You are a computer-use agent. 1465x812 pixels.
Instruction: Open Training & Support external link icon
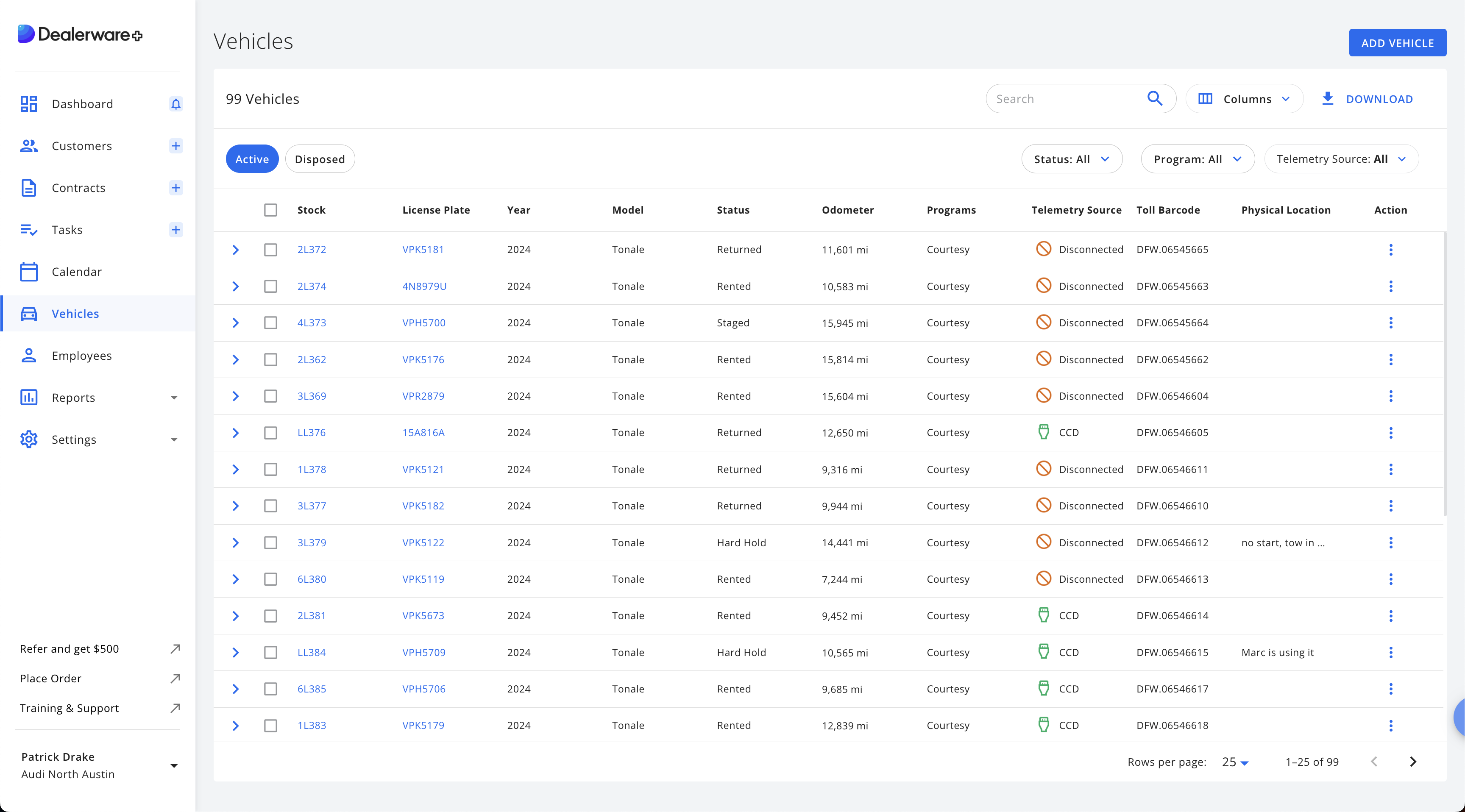pyautogui.click(x=175, y=708)
